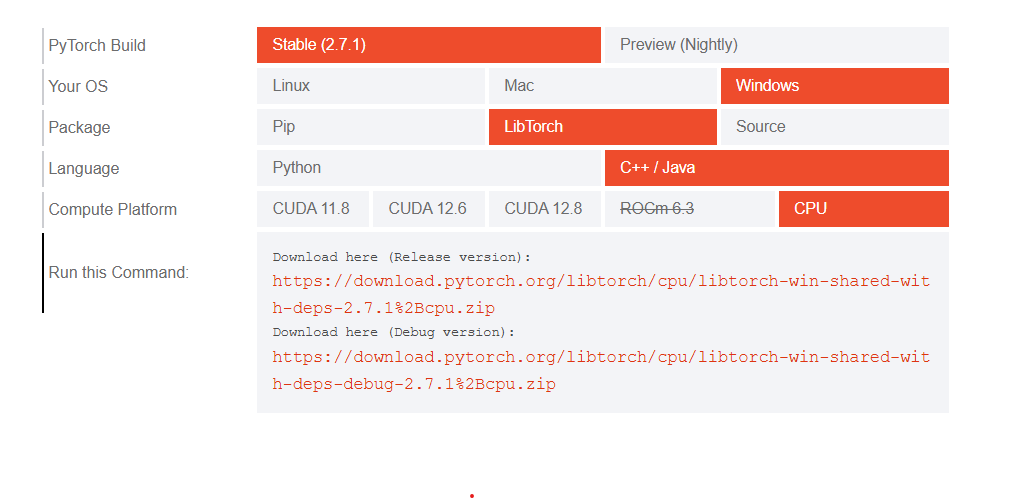Open the Debug version libtorch download link

coord(601,370)
